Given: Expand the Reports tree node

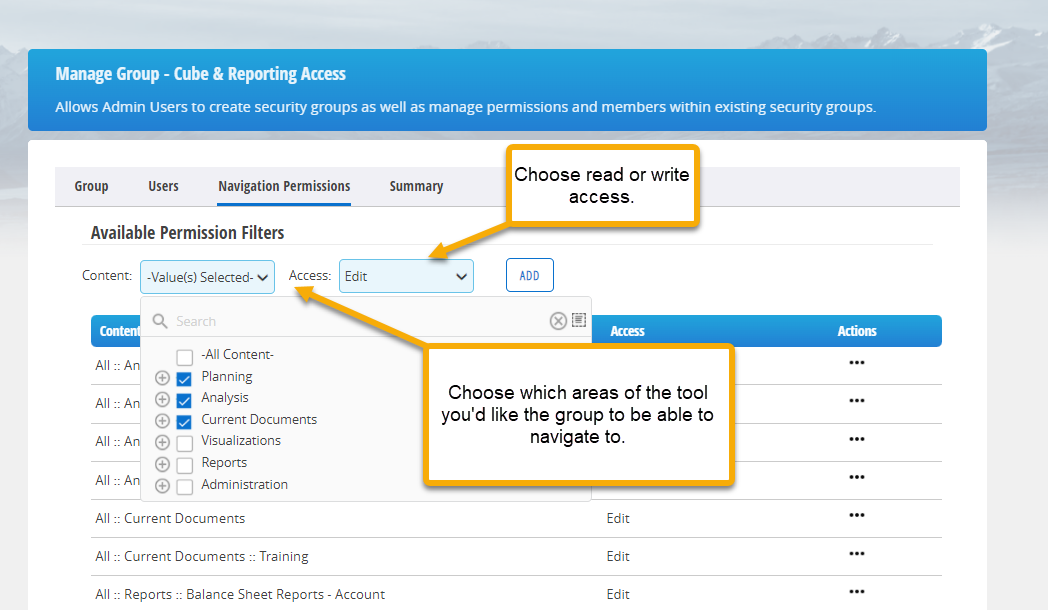Looking at the screenshot, I should (x=162, y=464).
